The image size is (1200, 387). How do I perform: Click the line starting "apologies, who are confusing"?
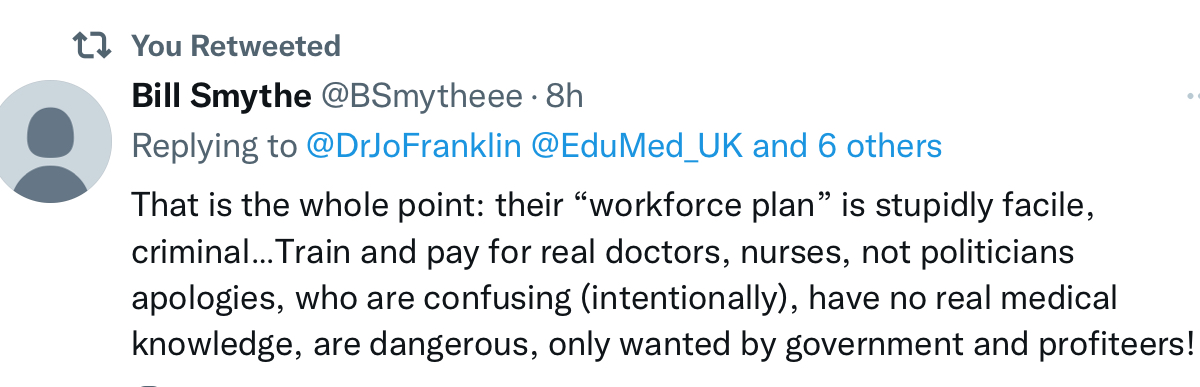624,298
